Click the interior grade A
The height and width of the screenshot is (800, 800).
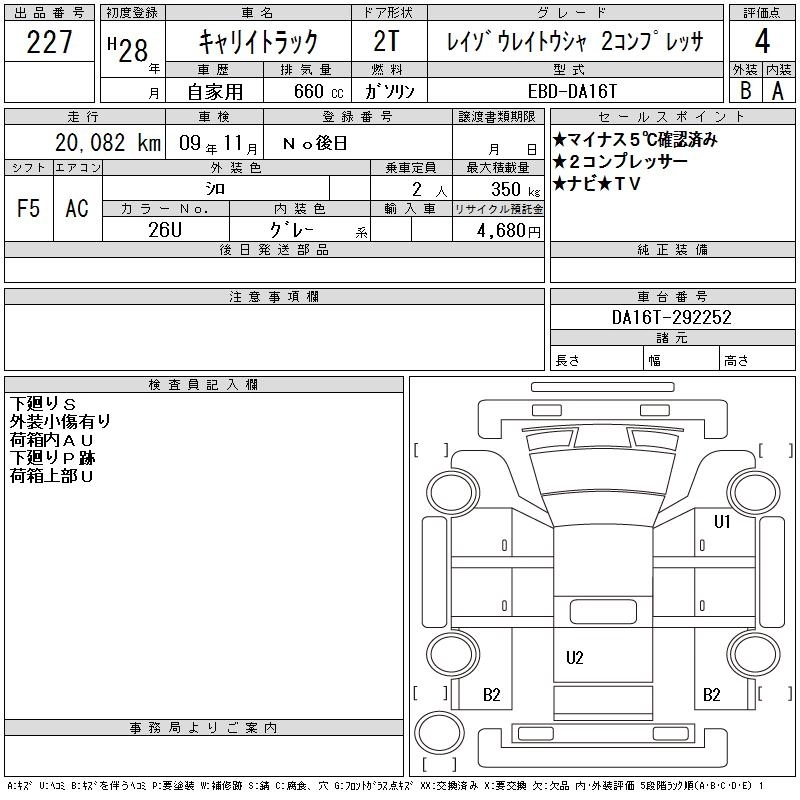click(778, 91)
